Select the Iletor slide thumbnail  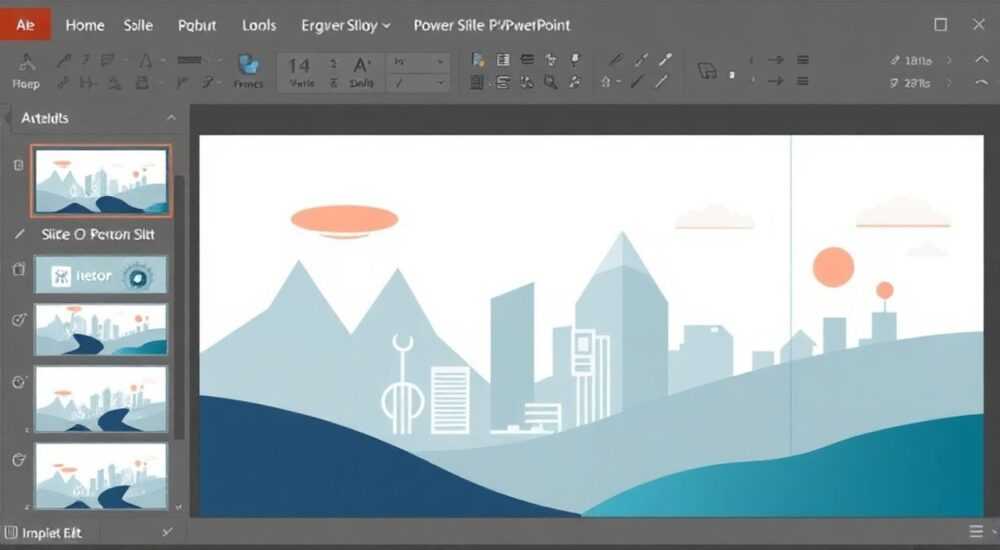coord(101,275)
